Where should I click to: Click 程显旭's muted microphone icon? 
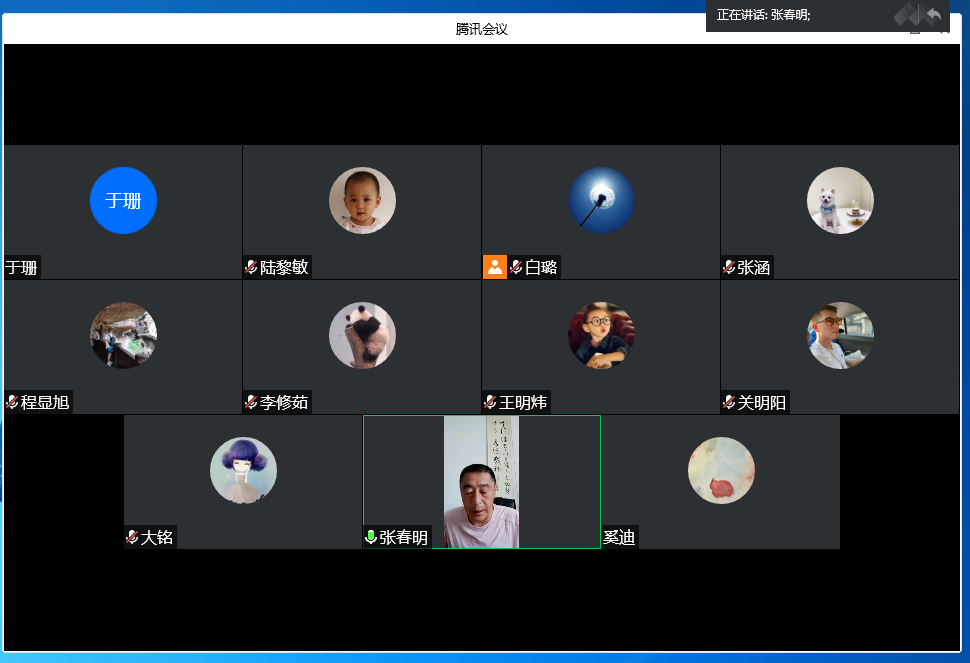pyautogui.click(x=12, y=402)
